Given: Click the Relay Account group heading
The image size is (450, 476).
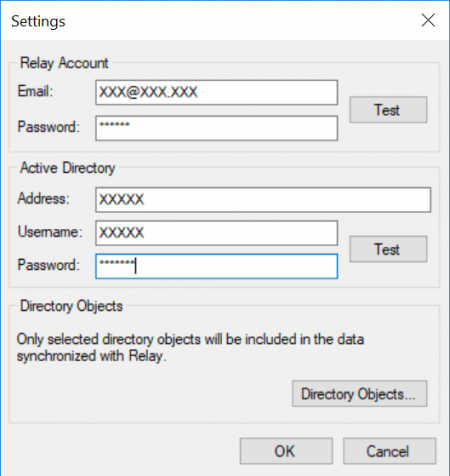Looking at the screenshot, I should click(x=64, y=63).
